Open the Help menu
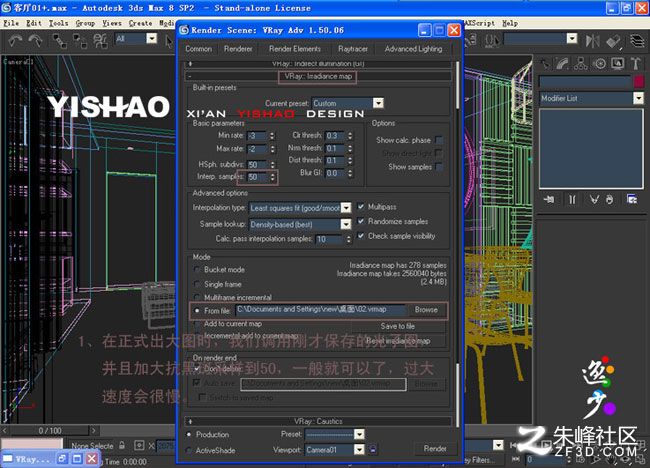The height and width of the screenshot is (468, 650). (510, 23)
